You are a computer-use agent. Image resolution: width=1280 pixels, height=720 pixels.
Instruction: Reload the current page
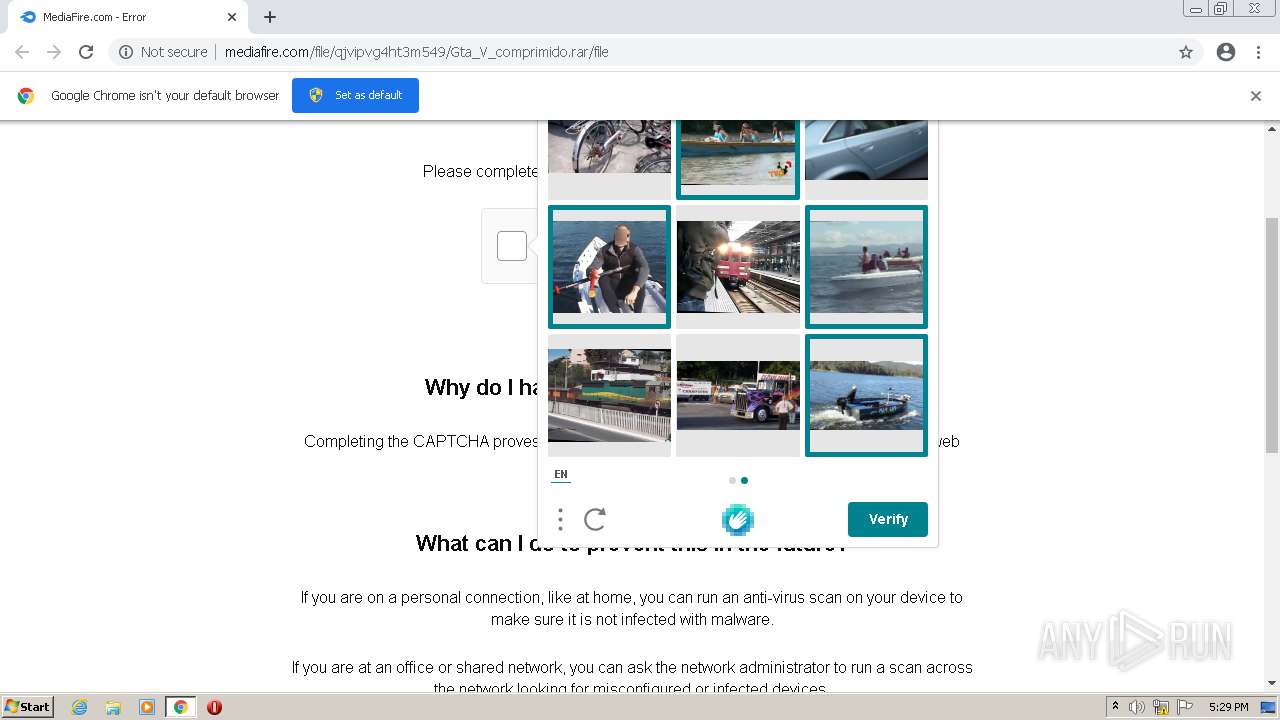tap(86, 52)
